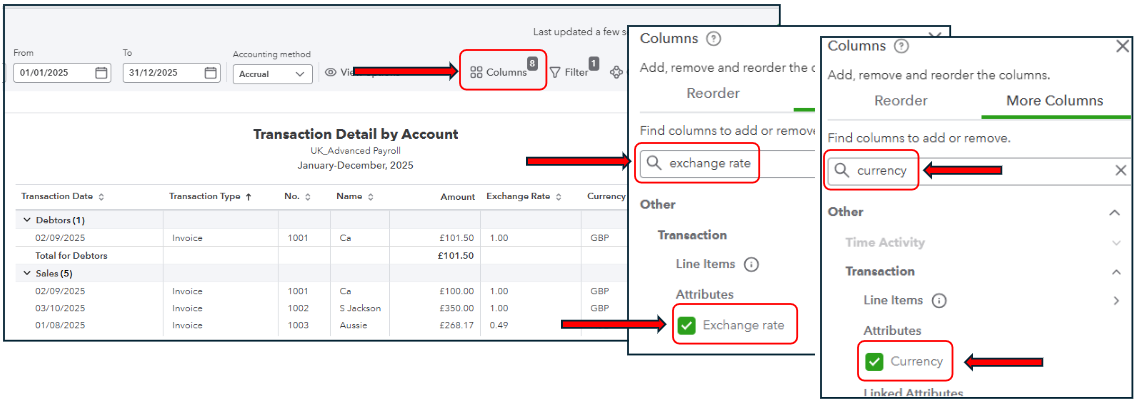The image size is (1137, 402).
Task: Open the To date calendar picker
Action: 211,73
